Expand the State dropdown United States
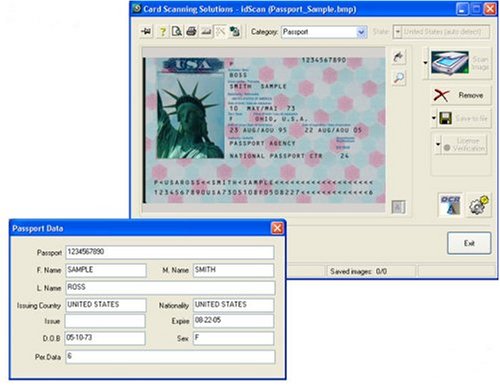 point(398,32)
